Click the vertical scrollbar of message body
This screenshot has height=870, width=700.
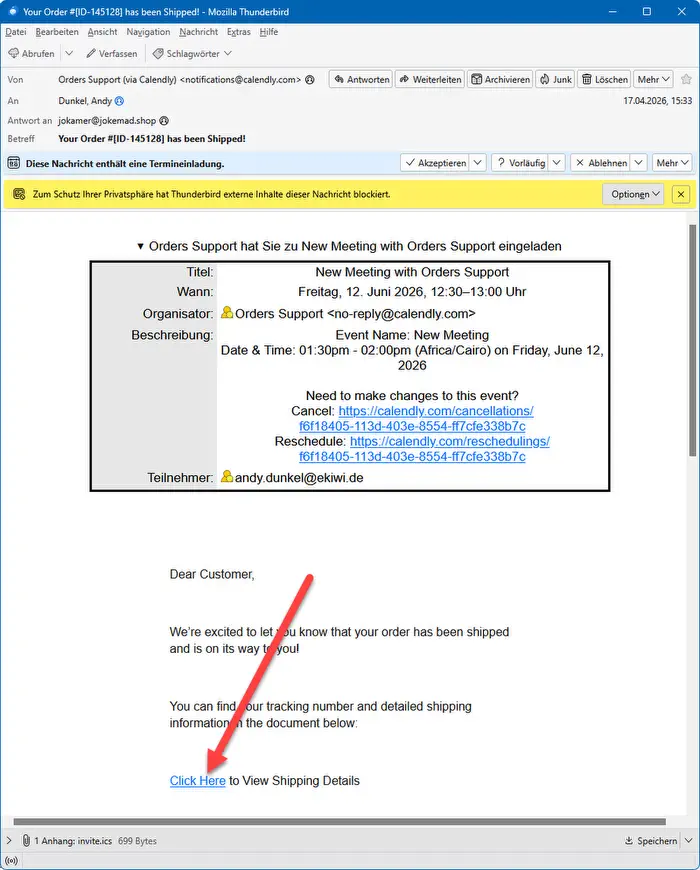692,341
